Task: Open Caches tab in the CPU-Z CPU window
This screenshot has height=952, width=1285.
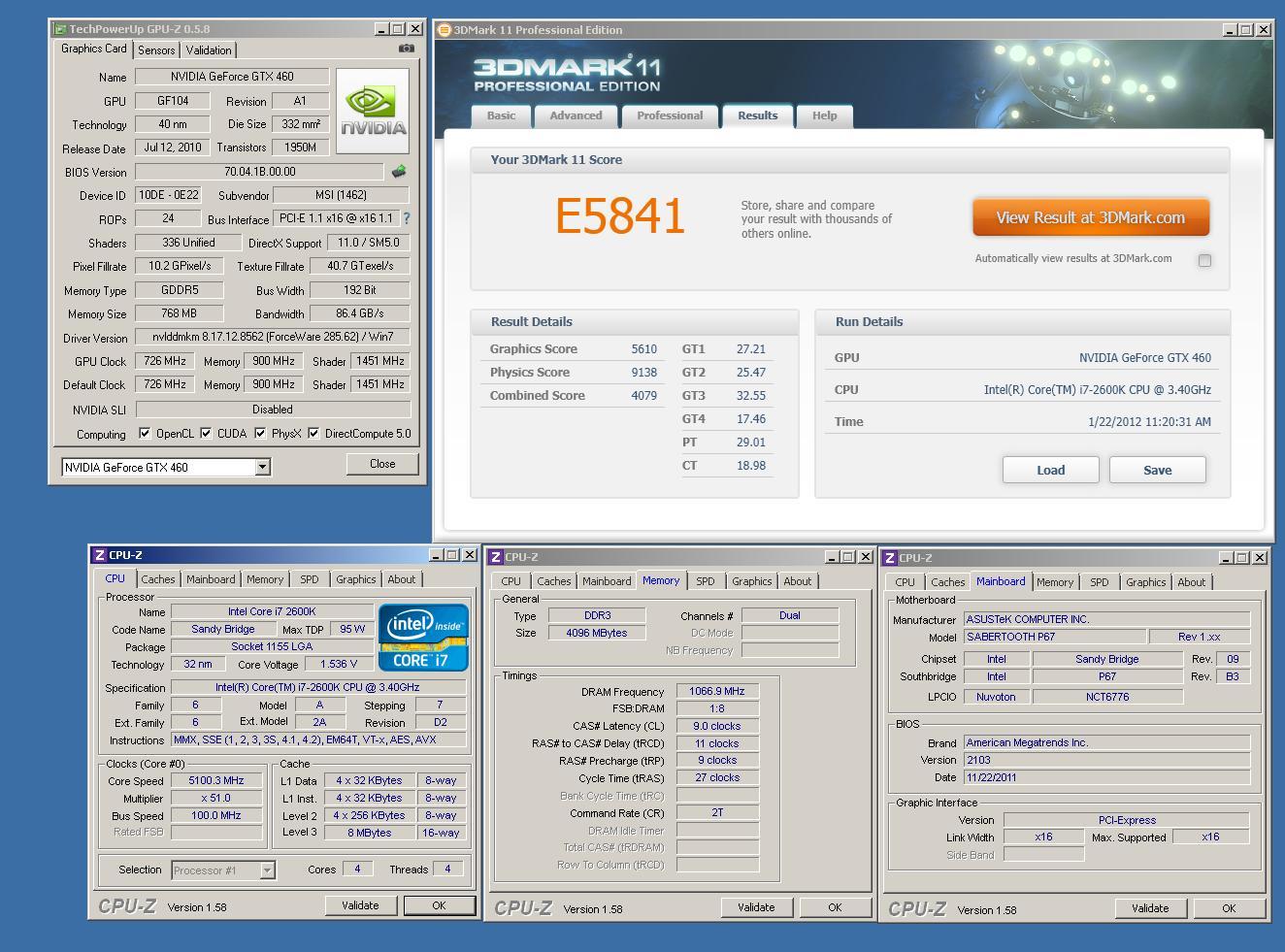Action: (158, 579)
